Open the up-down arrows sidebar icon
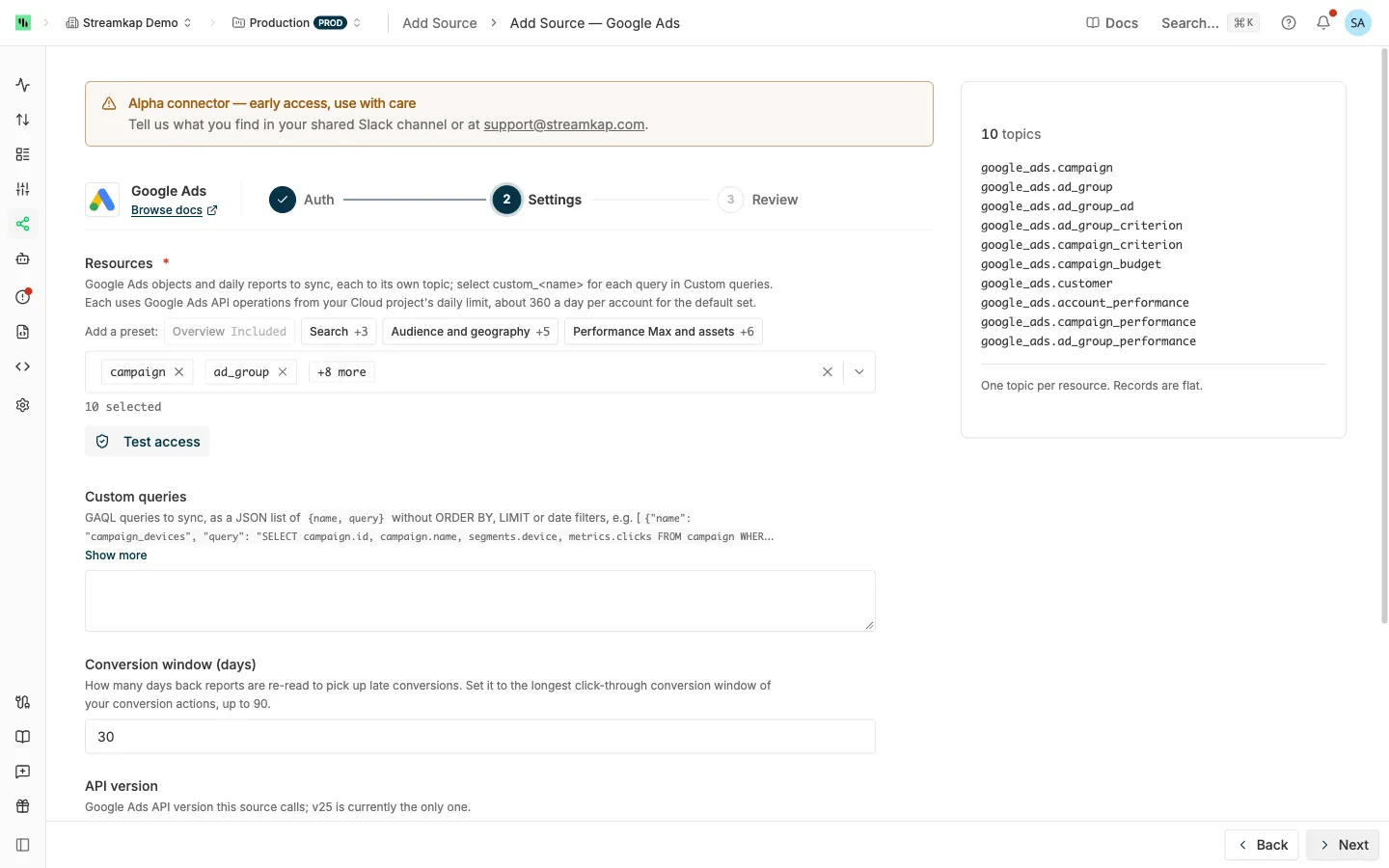Image resolution: width=1389 pixels, height=868 pixels. pyautogui.click(x=23, y=120)
